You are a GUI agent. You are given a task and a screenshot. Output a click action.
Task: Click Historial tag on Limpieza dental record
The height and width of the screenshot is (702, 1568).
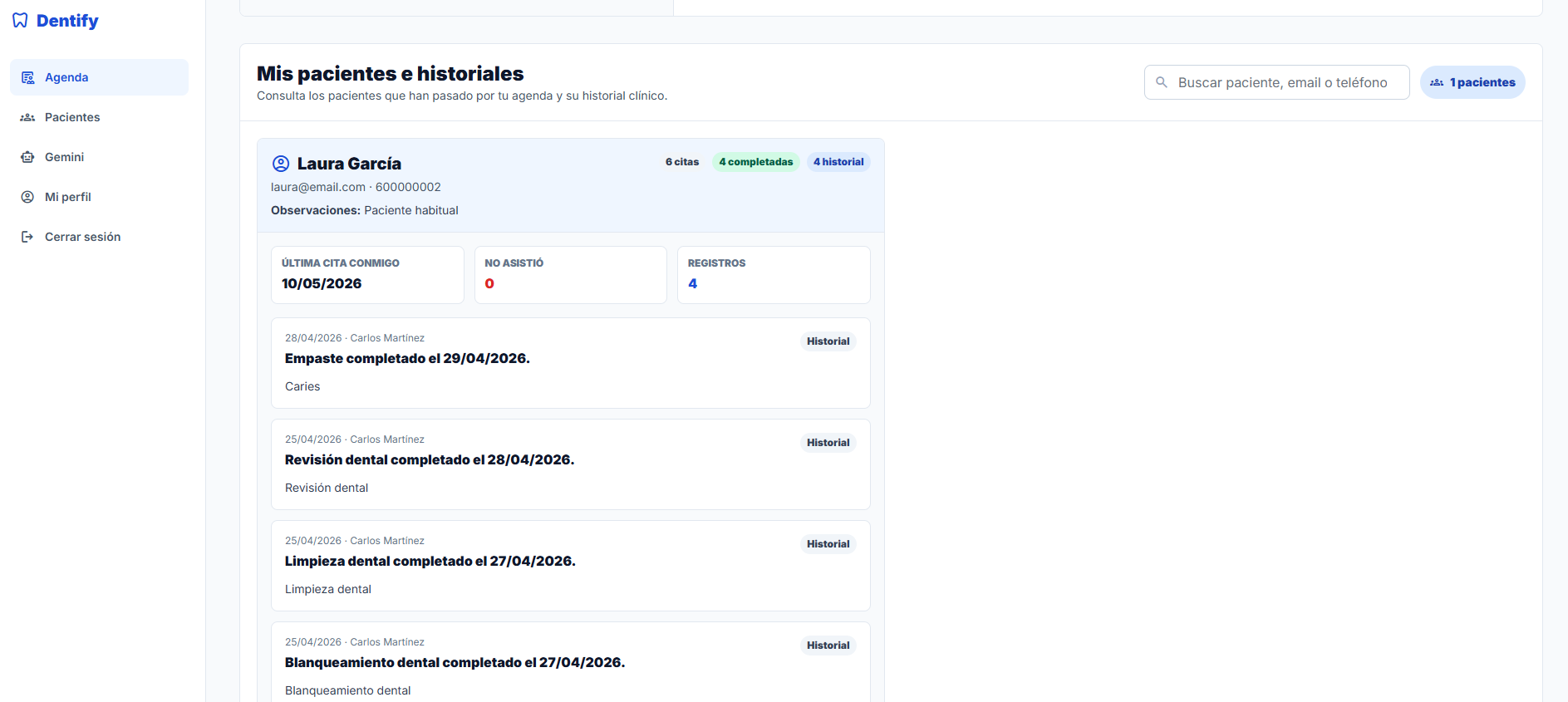[828, 544]
